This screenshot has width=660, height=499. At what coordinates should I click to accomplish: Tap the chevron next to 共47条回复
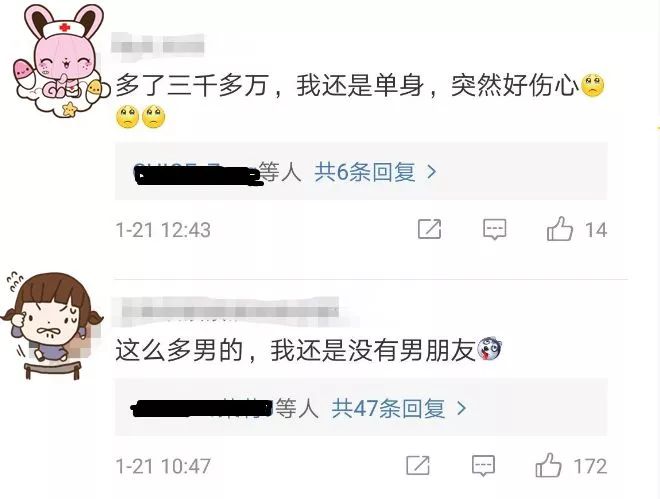462,408
